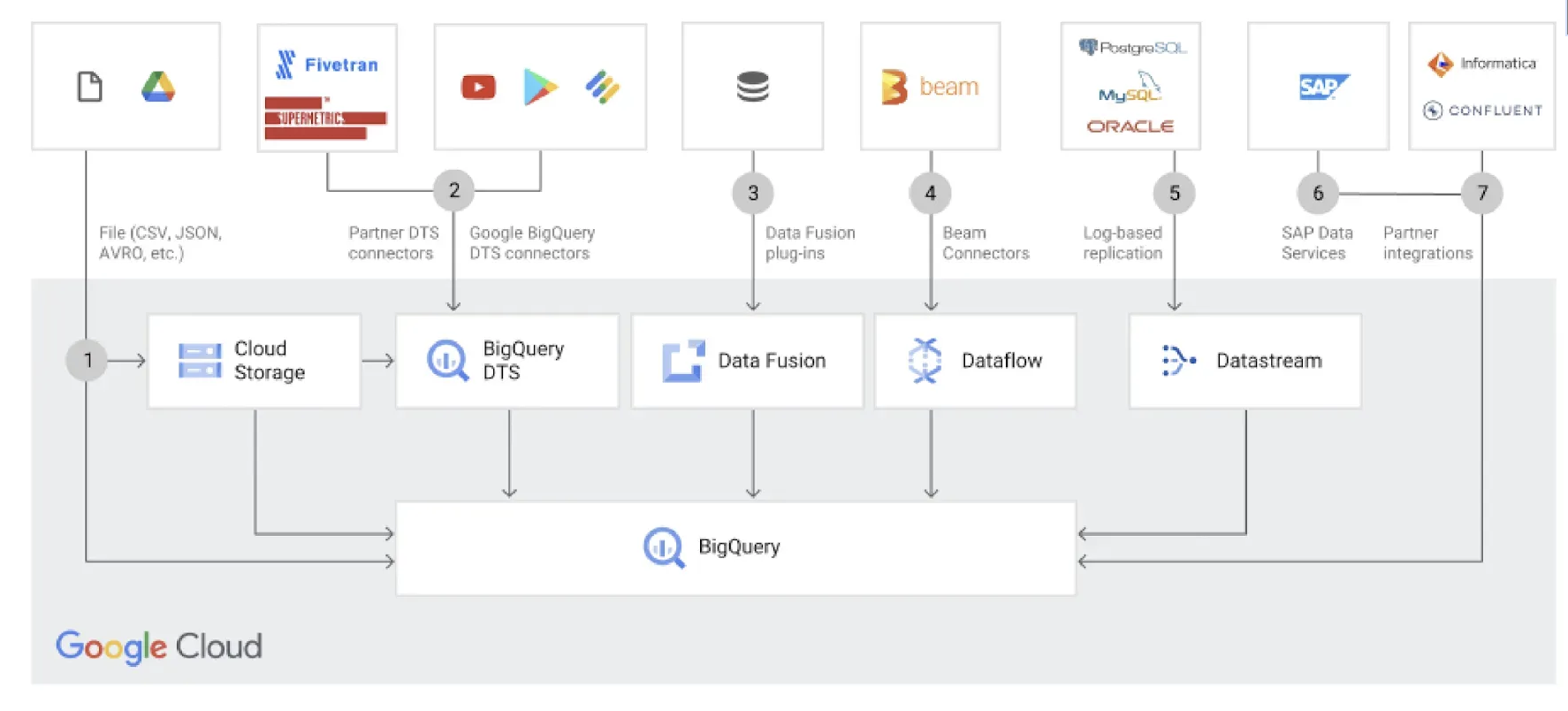Click the database stack icon
The image size is (1568, 711).
[753, 87]
